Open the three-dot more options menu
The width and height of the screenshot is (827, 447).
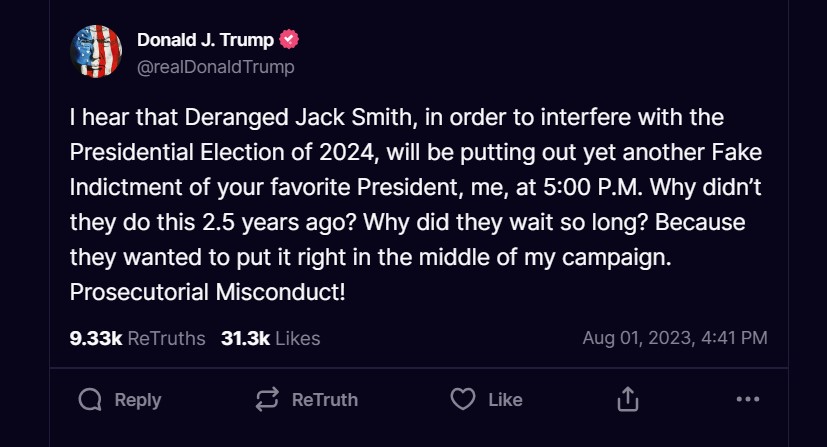pos(747,400)
